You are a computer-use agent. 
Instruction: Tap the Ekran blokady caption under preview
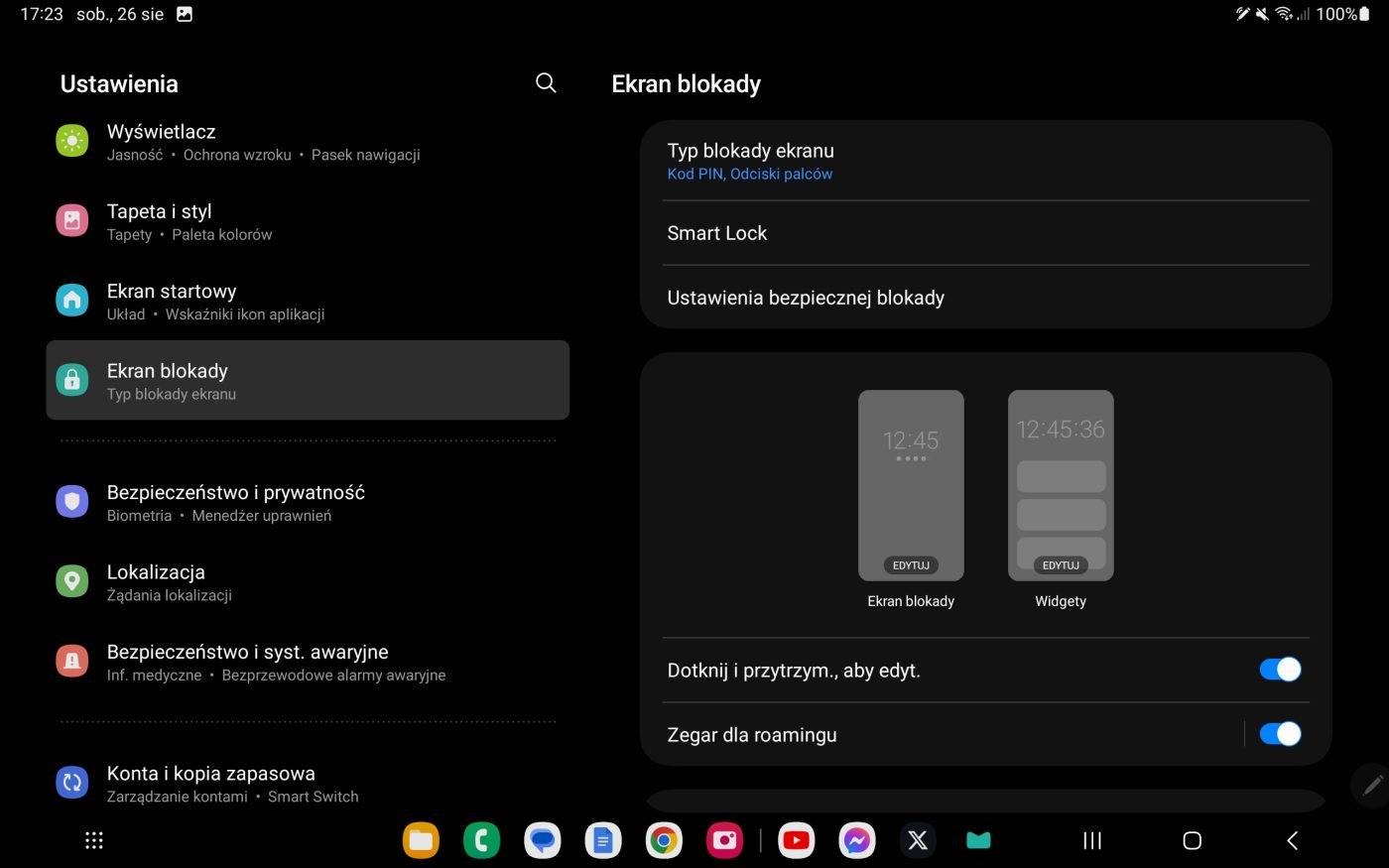coord(911,601)
